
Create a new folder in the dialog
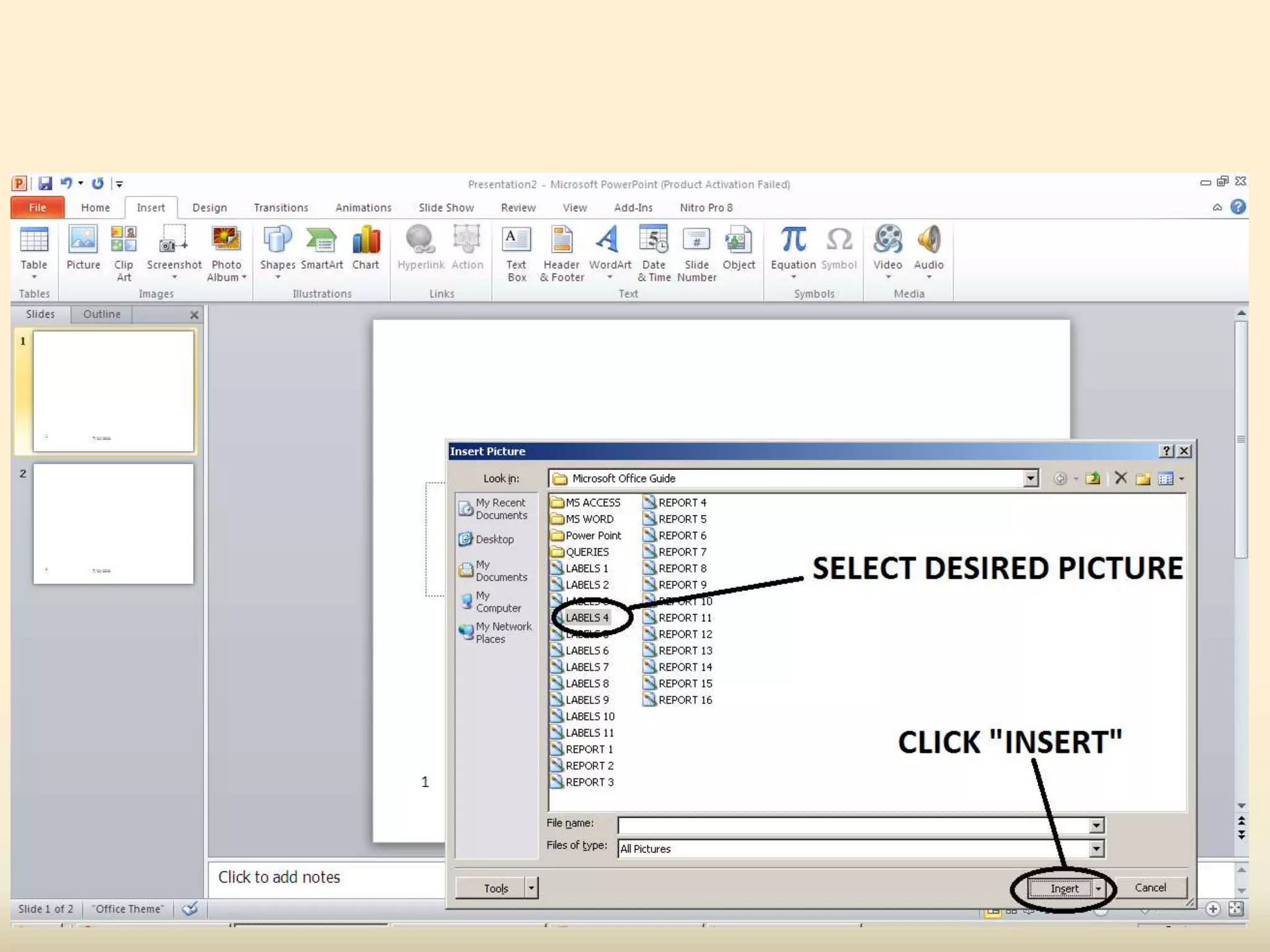pyautogui.click(x=1143, y=478)
